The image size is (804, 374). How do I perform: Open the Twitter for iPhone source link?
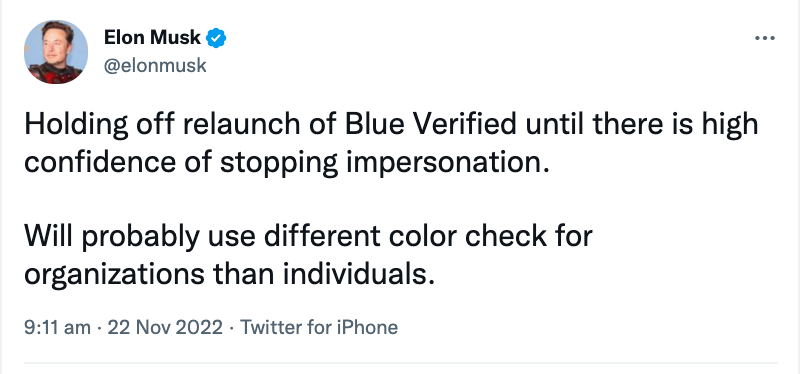click(319, 327)
